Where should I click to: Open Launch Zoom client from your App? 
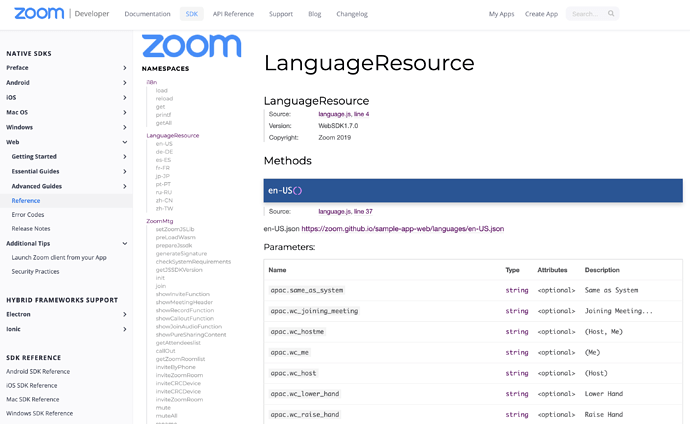coord(59,258)
